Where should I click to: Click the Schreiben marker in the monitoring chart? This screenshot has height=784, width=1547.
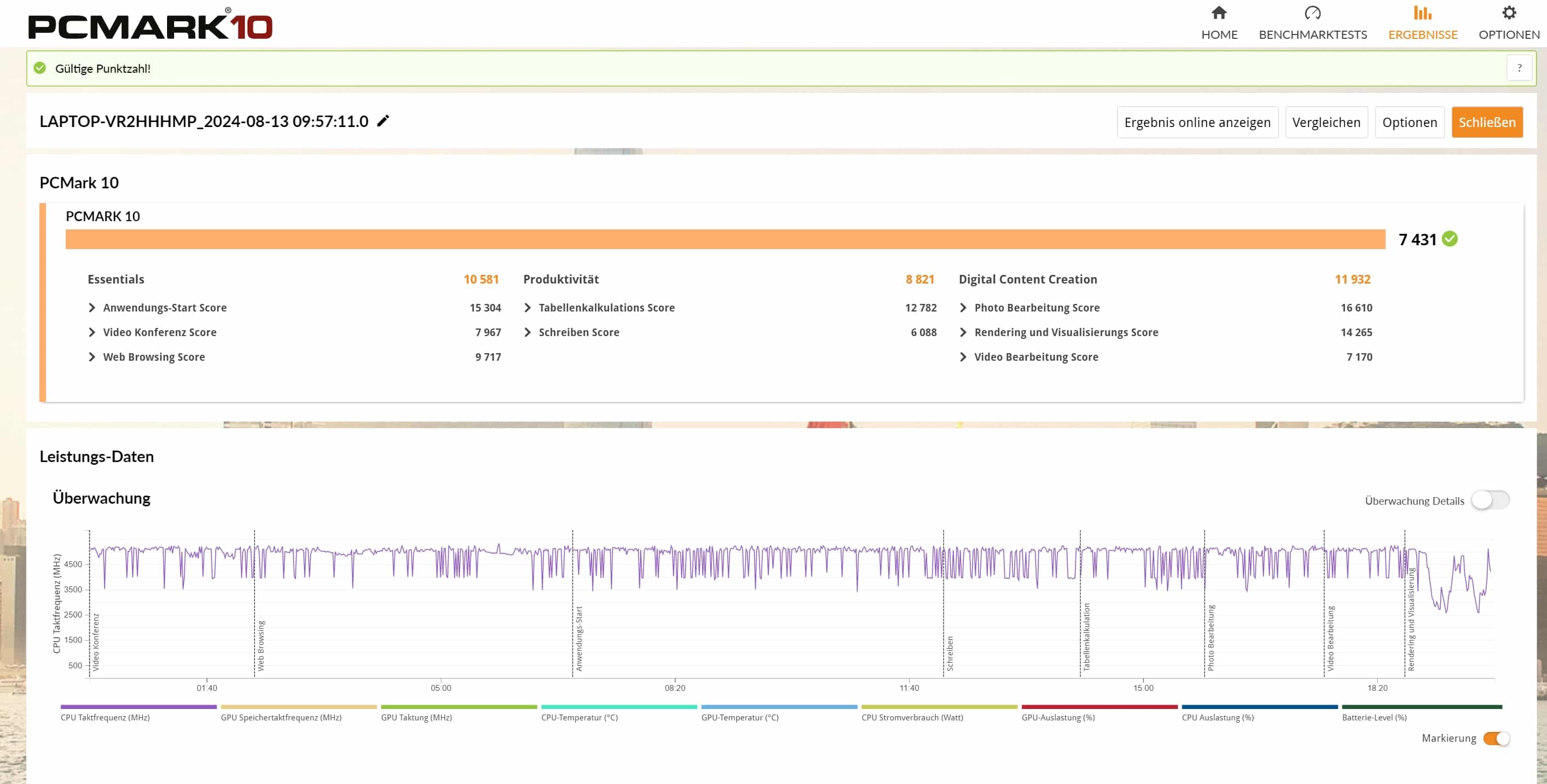950,653
